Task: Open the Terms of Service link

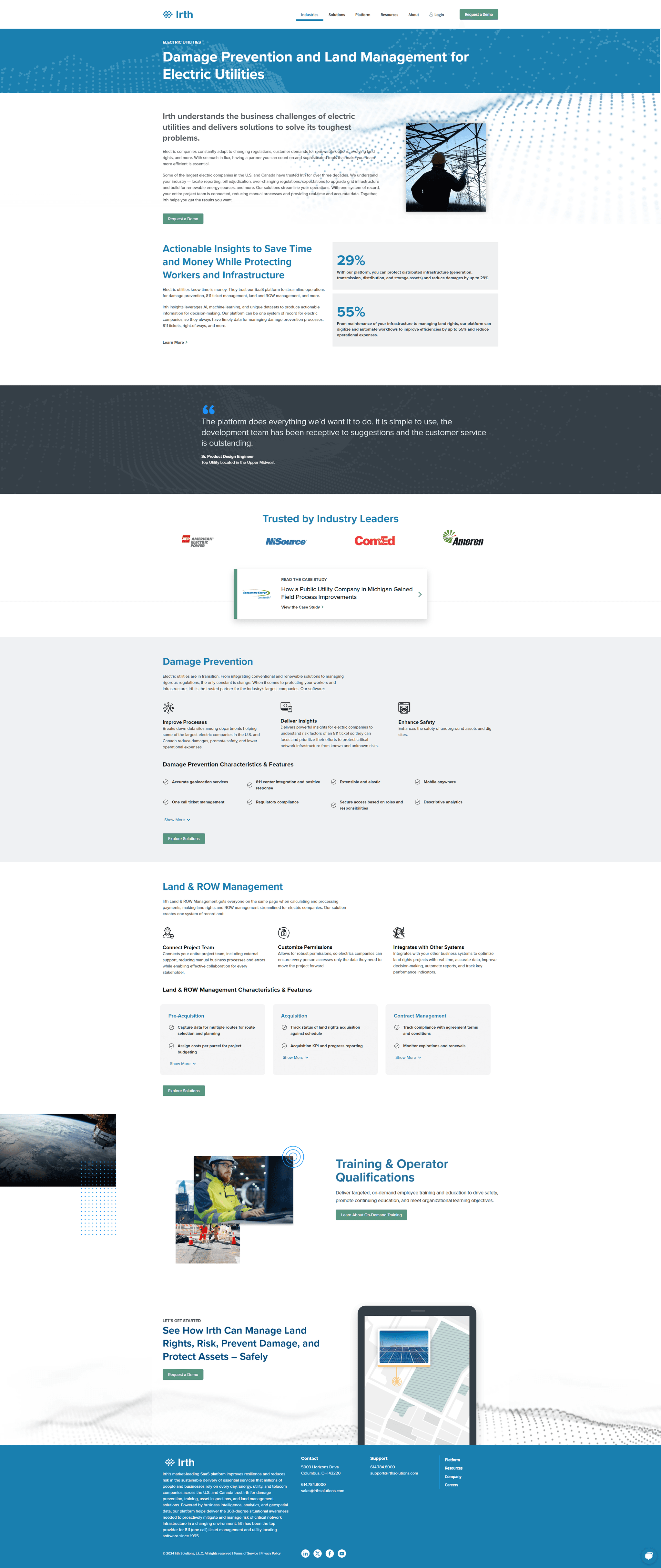Action: (x=246, y=1553)
